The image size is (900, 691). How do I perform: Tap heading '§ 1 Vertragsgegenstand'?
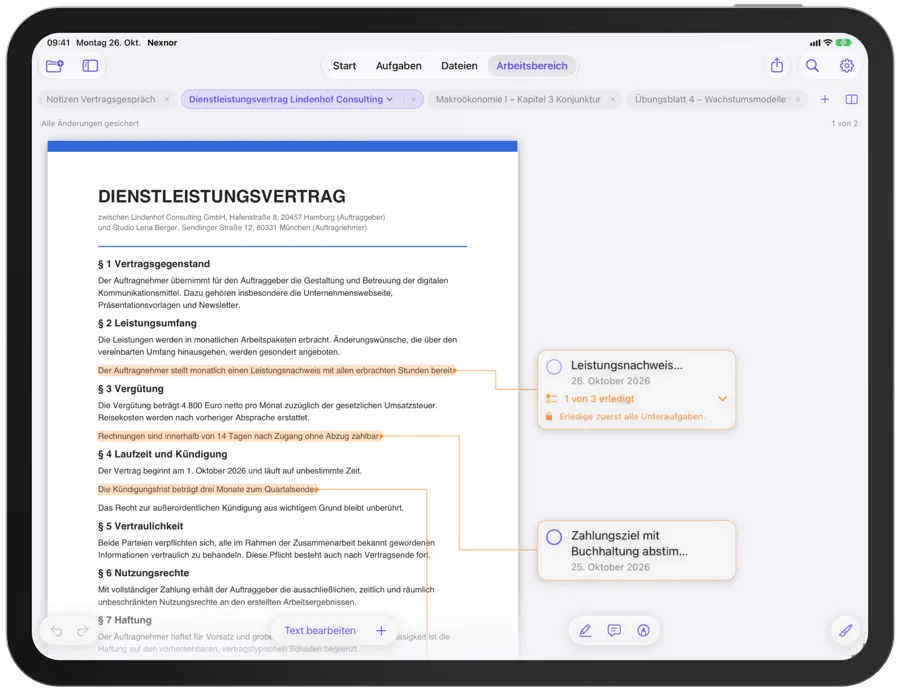154,264
